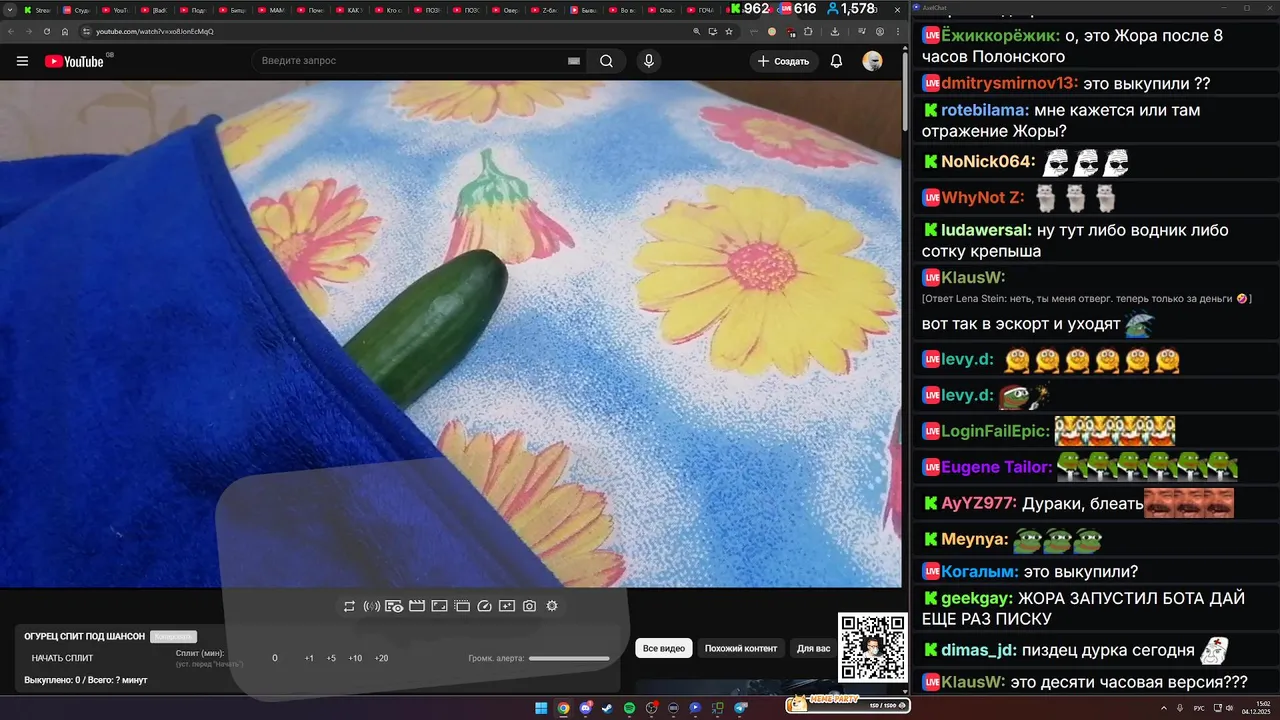The width and height of the screenshot is (1280, 720).
Task: Adjust the Громк. алерта volume slider
Action: pos(569,658)
